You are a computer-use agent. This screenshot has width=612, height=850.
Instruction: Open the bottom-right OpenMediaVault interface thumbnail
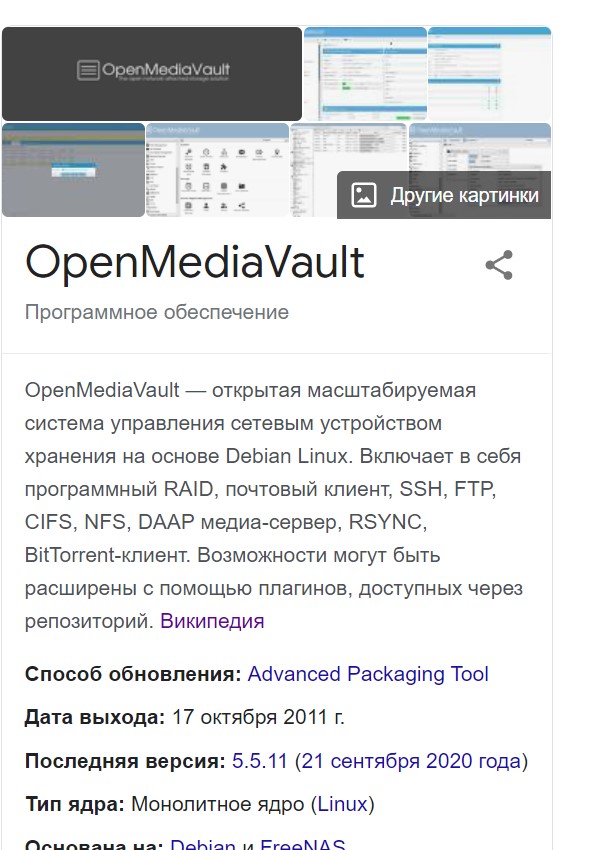480,147
